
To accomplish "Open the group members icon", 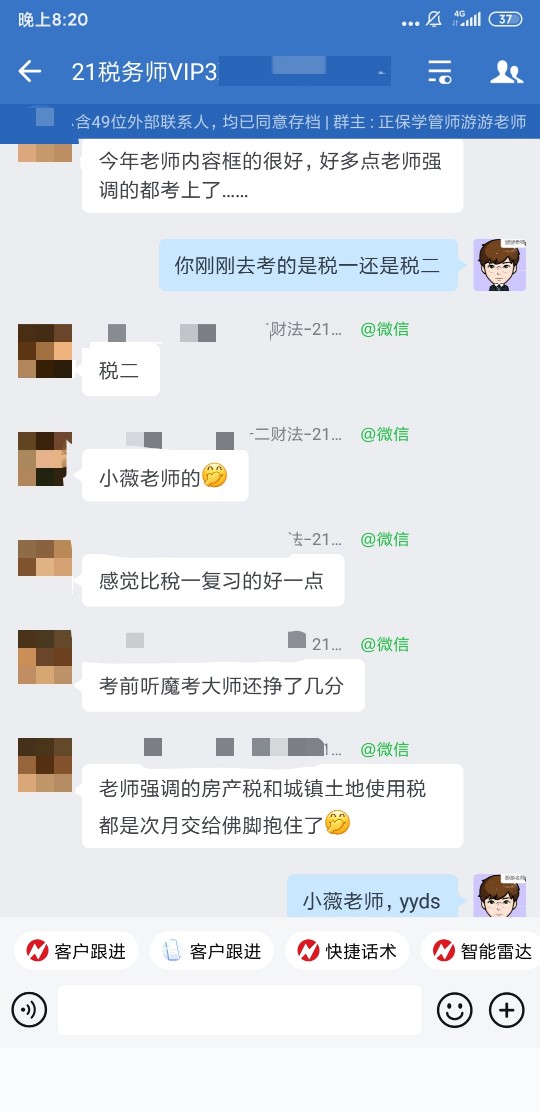I will (507, 72).
